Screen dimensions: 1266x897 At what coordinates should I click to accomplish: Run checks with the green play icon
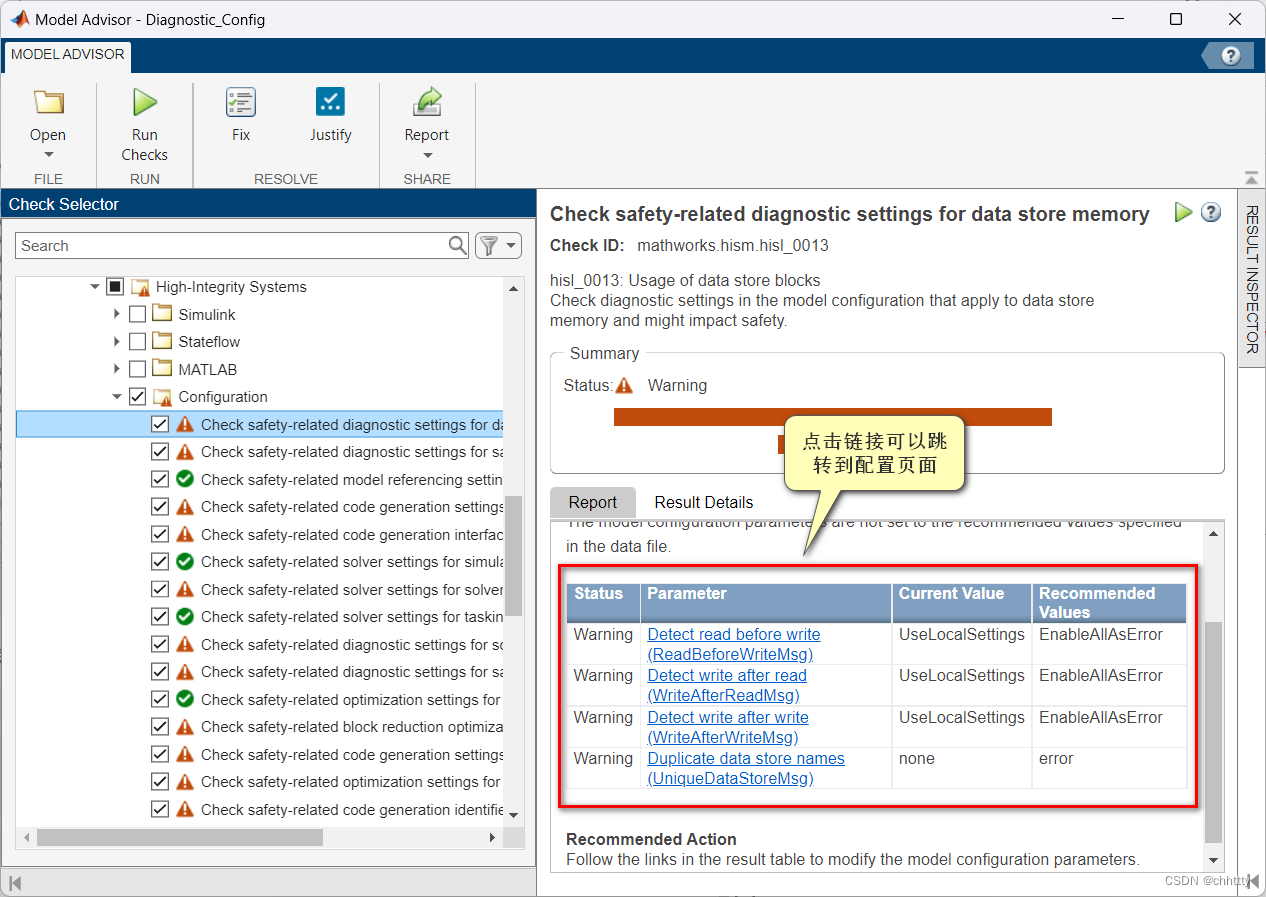pyautogui.click(x=145, y=102)
